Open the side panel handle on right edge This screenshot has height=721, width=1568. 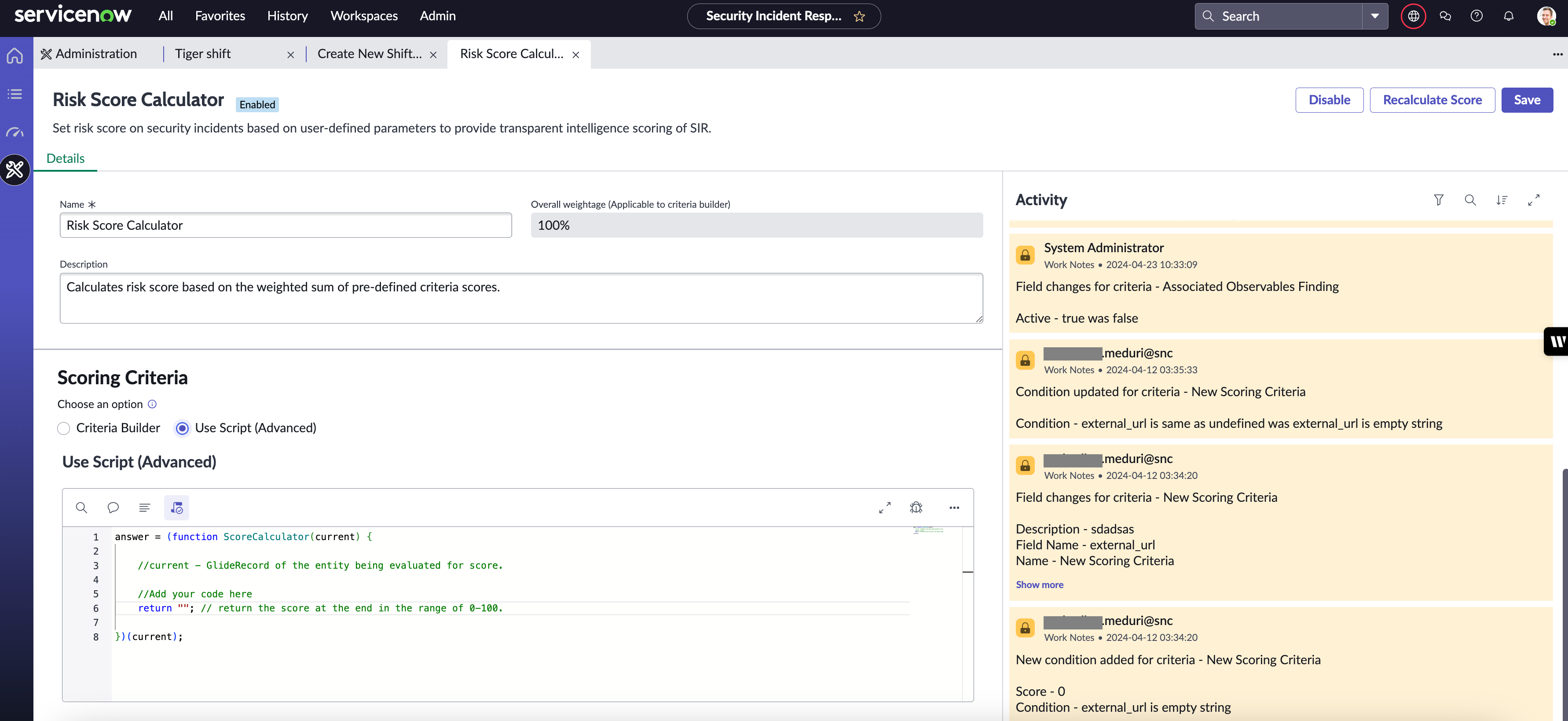click(1556, 342)
